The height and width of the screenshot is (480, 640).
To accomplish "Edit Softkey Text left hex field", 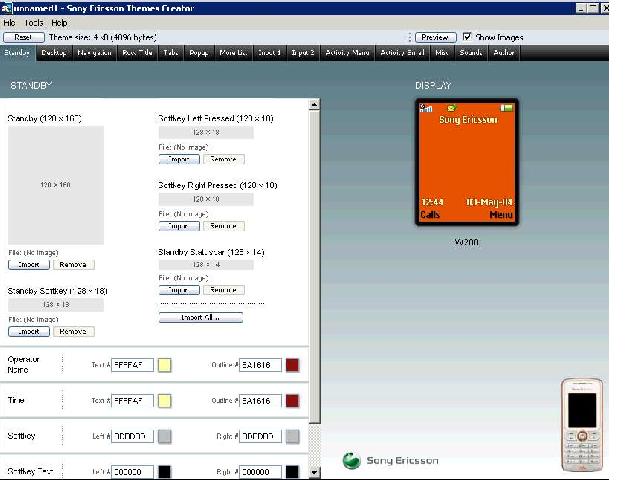I will coord(132,472).
